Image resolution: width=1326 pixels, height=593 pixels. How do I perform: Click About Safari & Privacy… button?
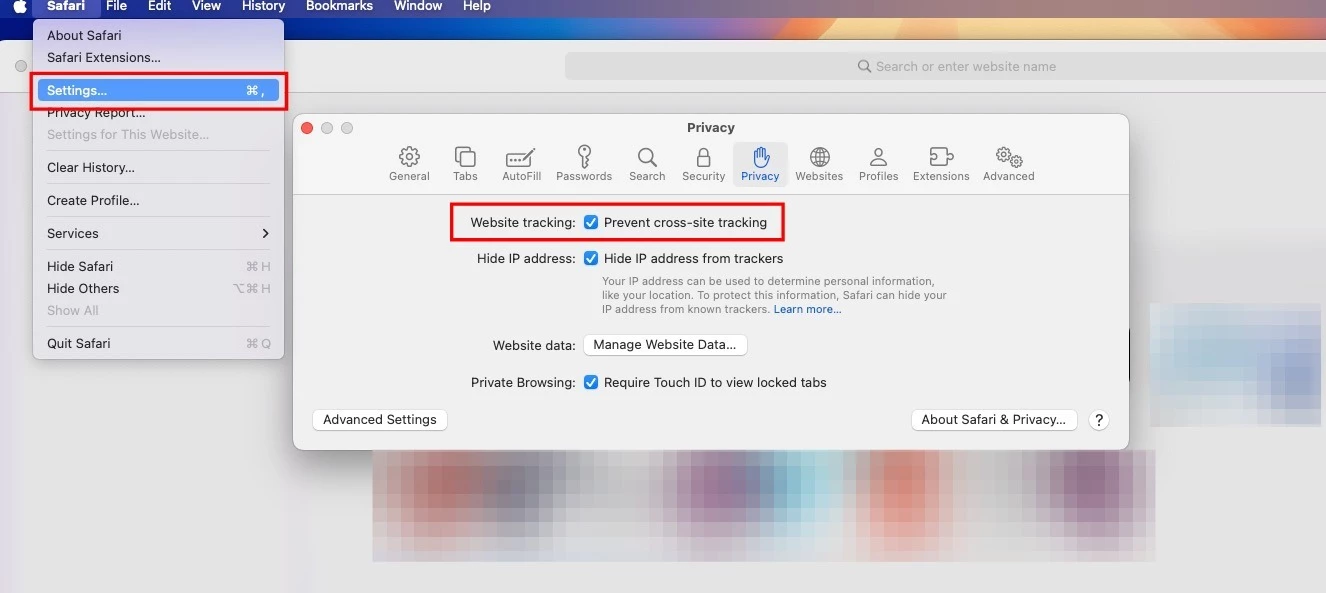994,420
